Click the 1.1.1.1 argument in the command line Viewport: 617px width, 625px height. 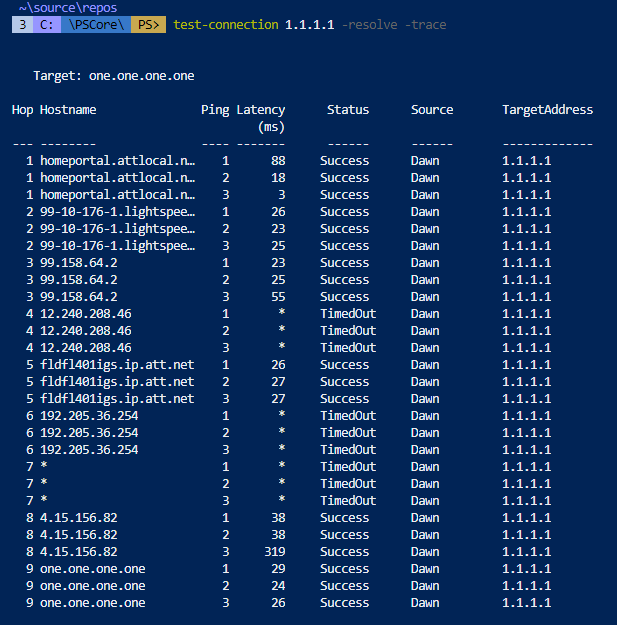pyautogui.click(x=309, y=25)
